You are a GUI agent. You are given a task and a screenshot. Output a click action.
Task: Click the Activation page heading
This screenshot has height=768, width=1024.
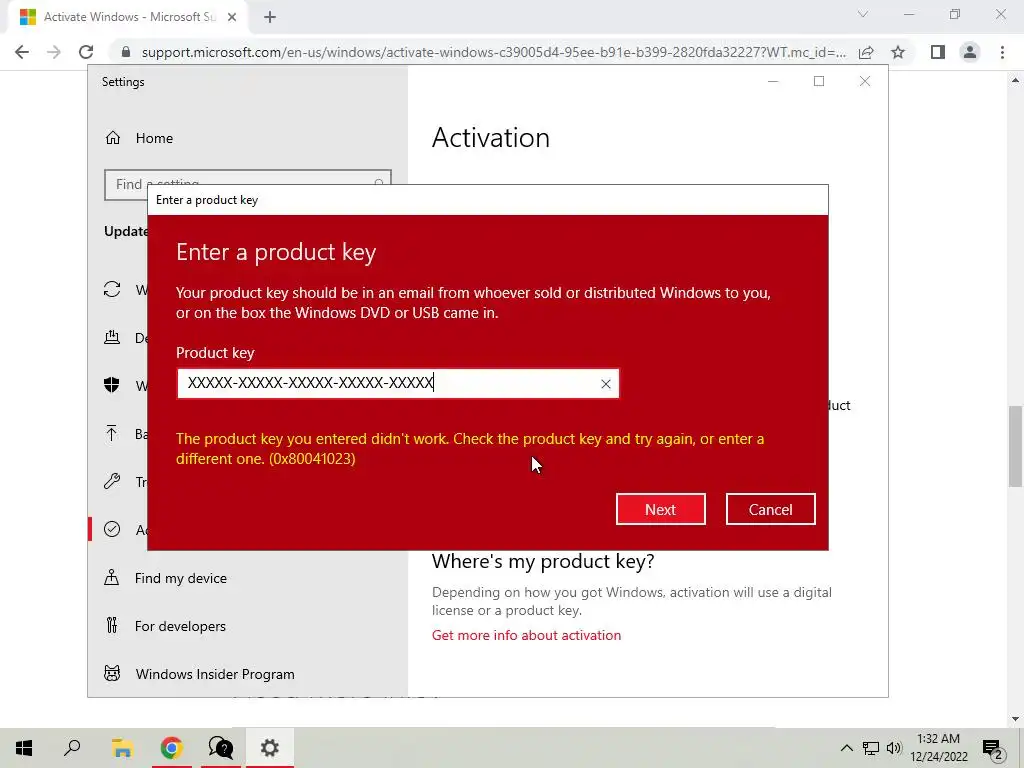pyautogui.click(x=491, y=138)
